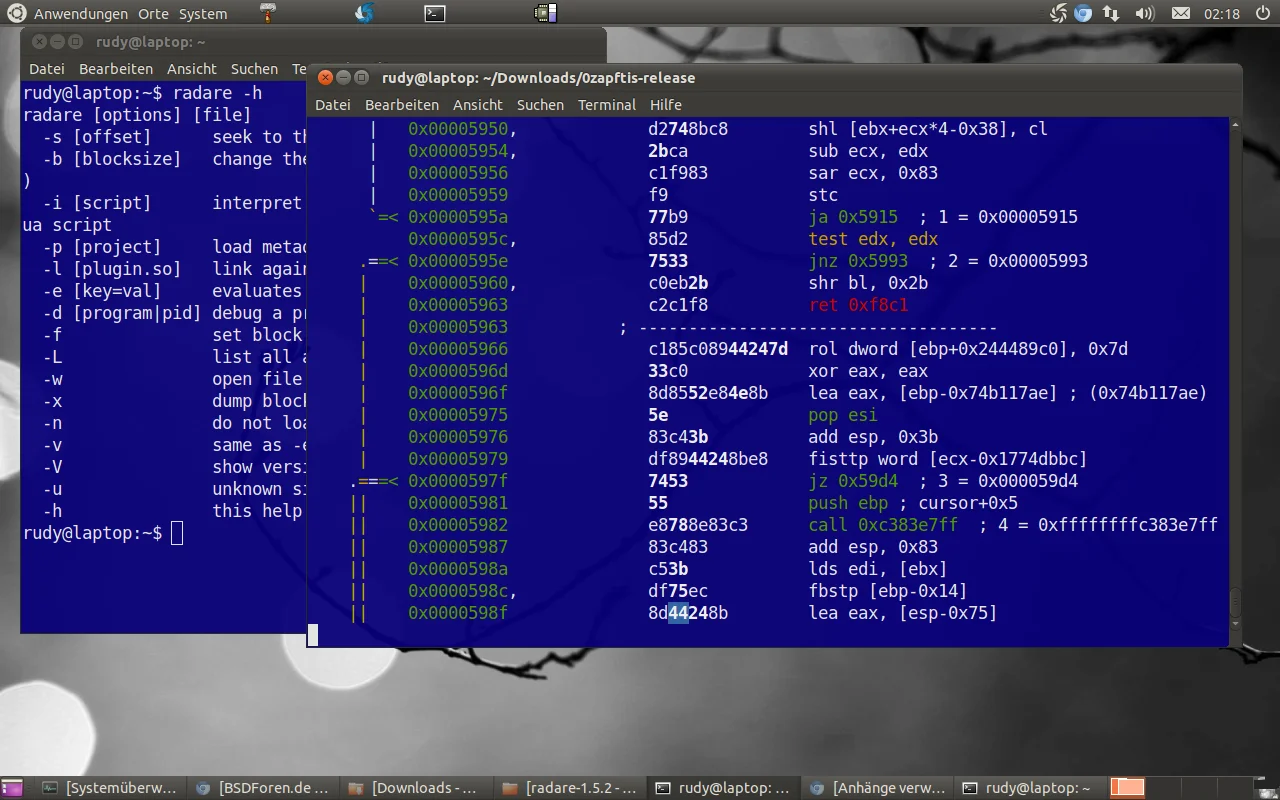Click the 02:18 clock in the panel
The image size is (1280, 800).
[x=1222, y=14]
